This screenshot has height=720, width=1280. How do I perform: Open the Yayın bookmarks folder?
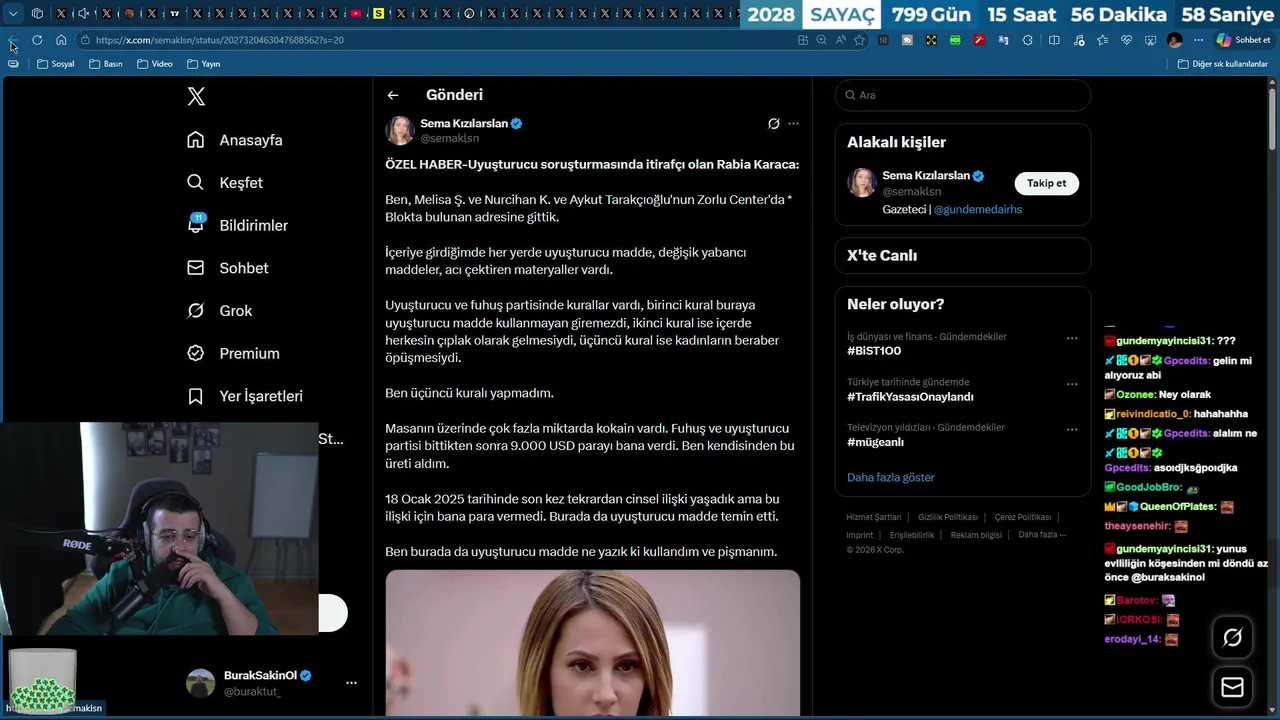coord(203,64)
